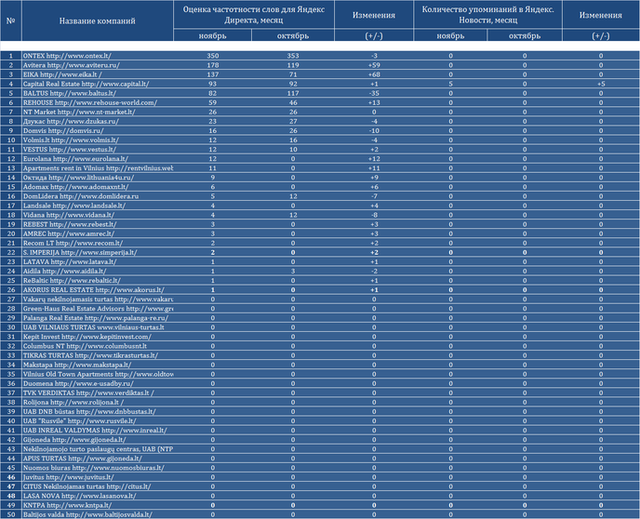The height and width of the screenshot is (519, 640).
Task: Click the Recom LT company cell
Action: pyautogui.click(x=97, y=243)
